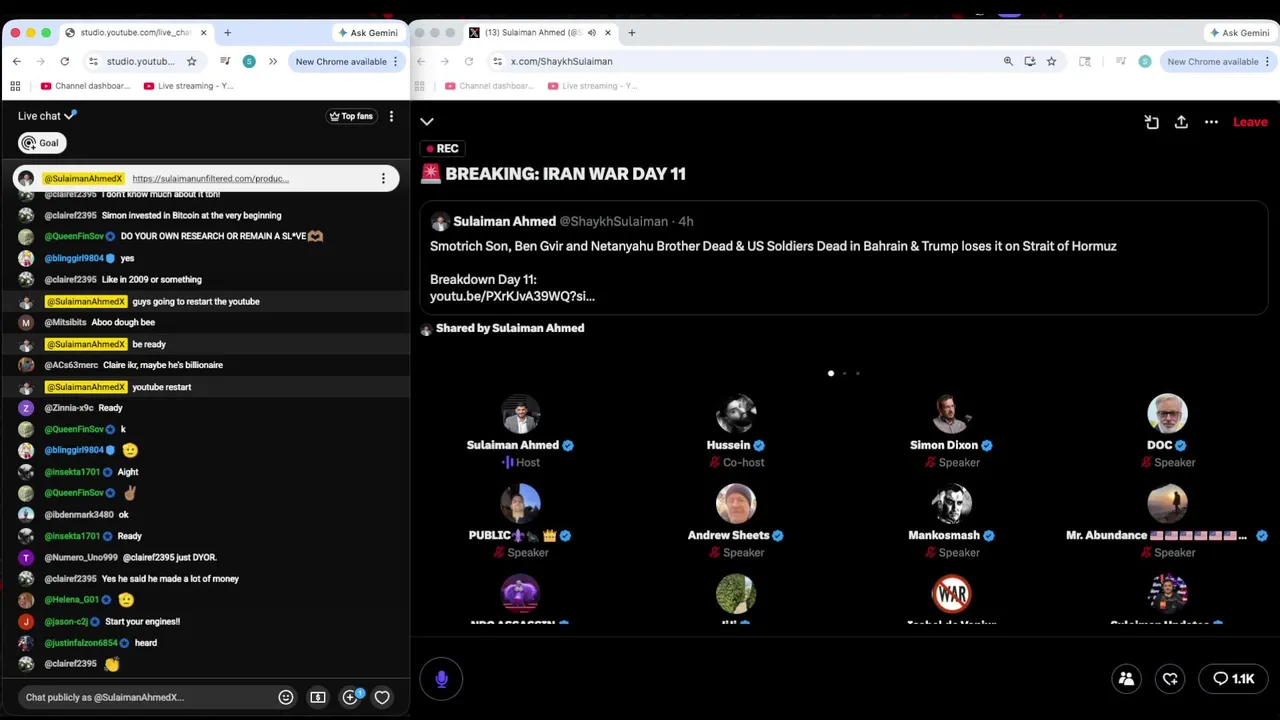Click the heart reaction icon in chat input
The width and height of the screenshot is (1280, 720).
point(382,697)
